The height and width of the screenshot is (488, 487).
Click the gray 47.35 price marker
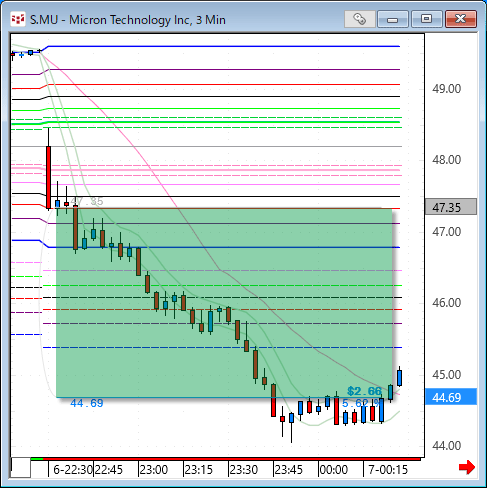point(451,207)
